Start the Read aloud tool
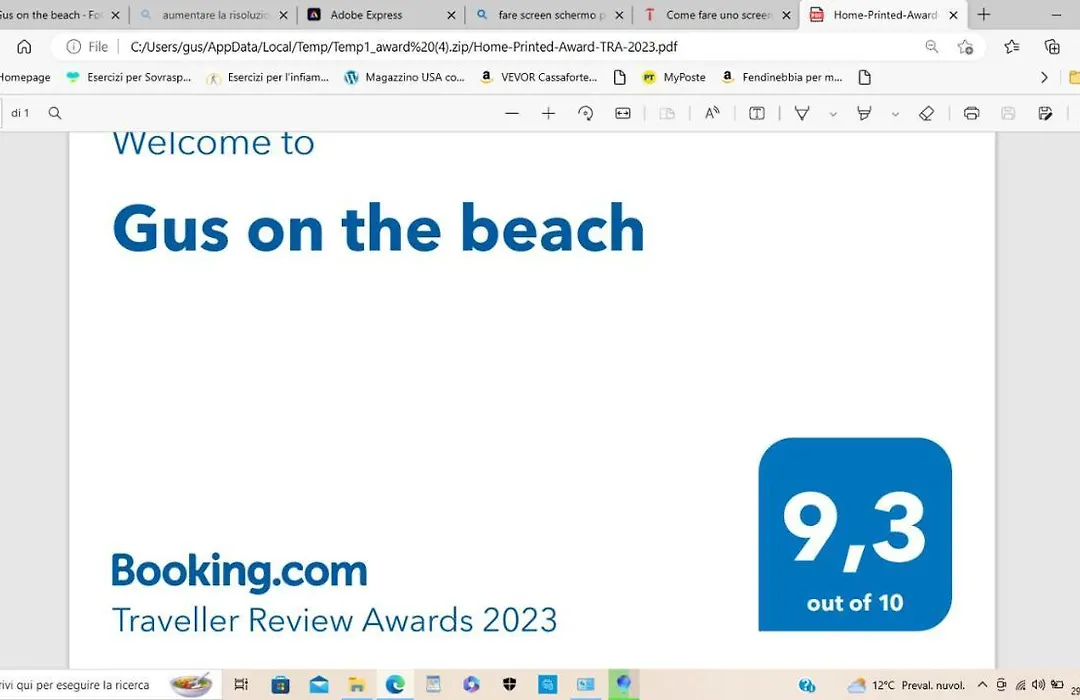The height and width of the screenshot is (700, 1080). click(712, 113)
